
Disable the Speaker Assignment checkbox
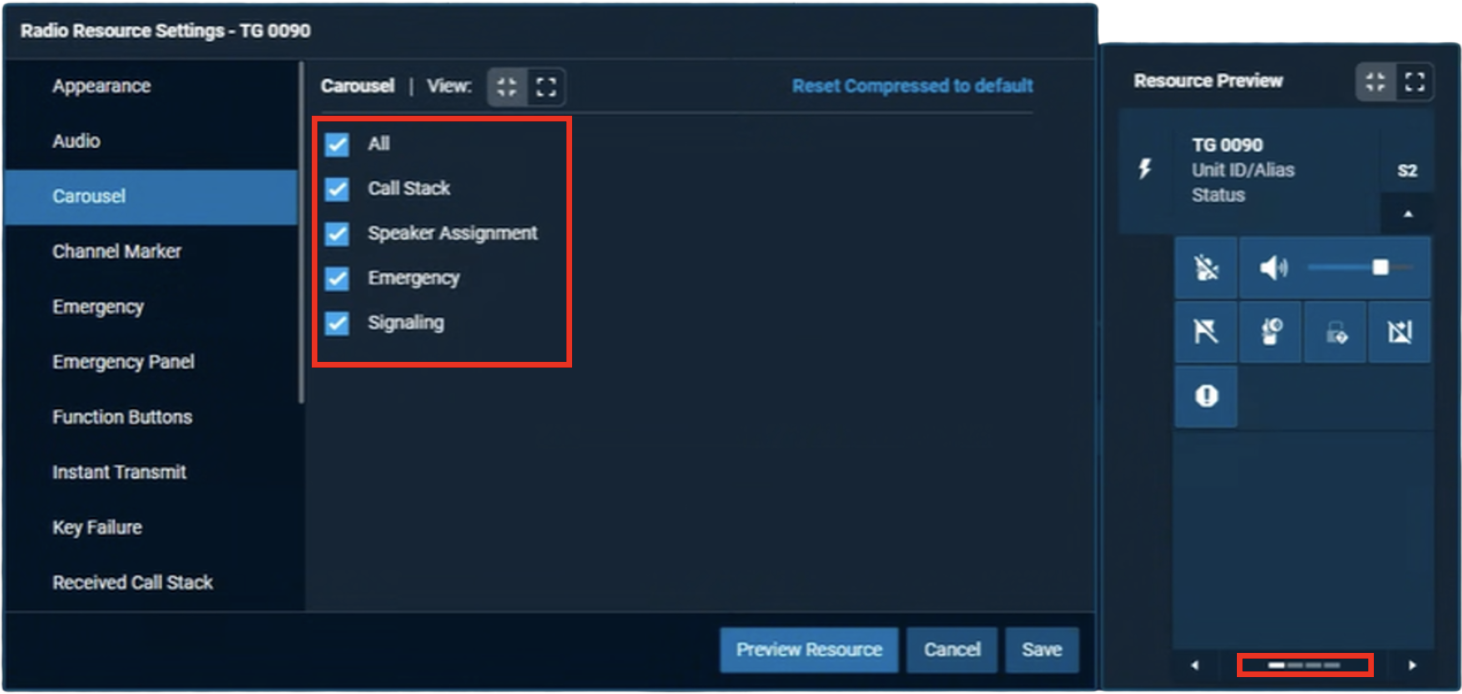coord(337,234)
